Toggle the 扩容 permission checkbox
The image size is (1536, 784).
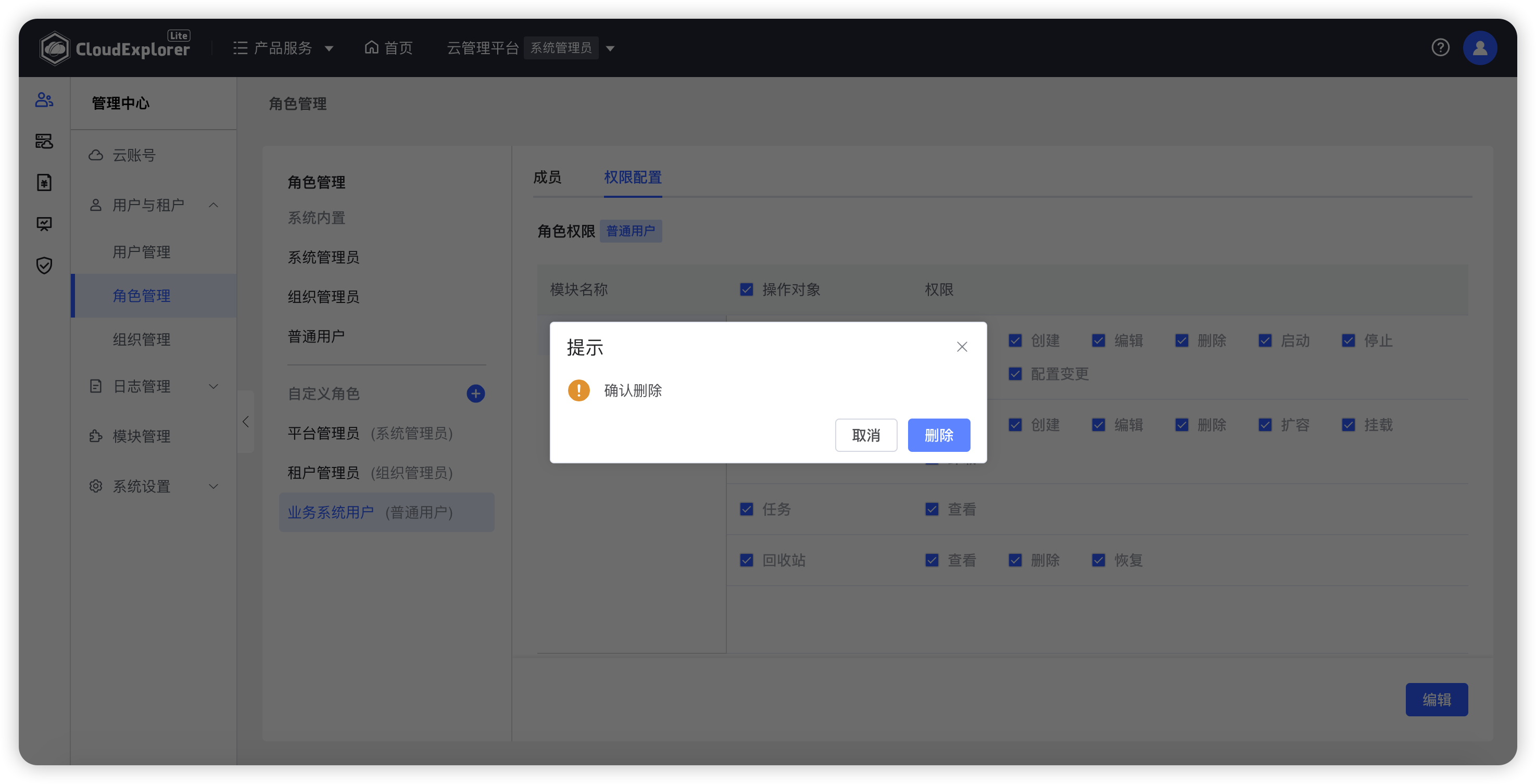point(1265,424)
